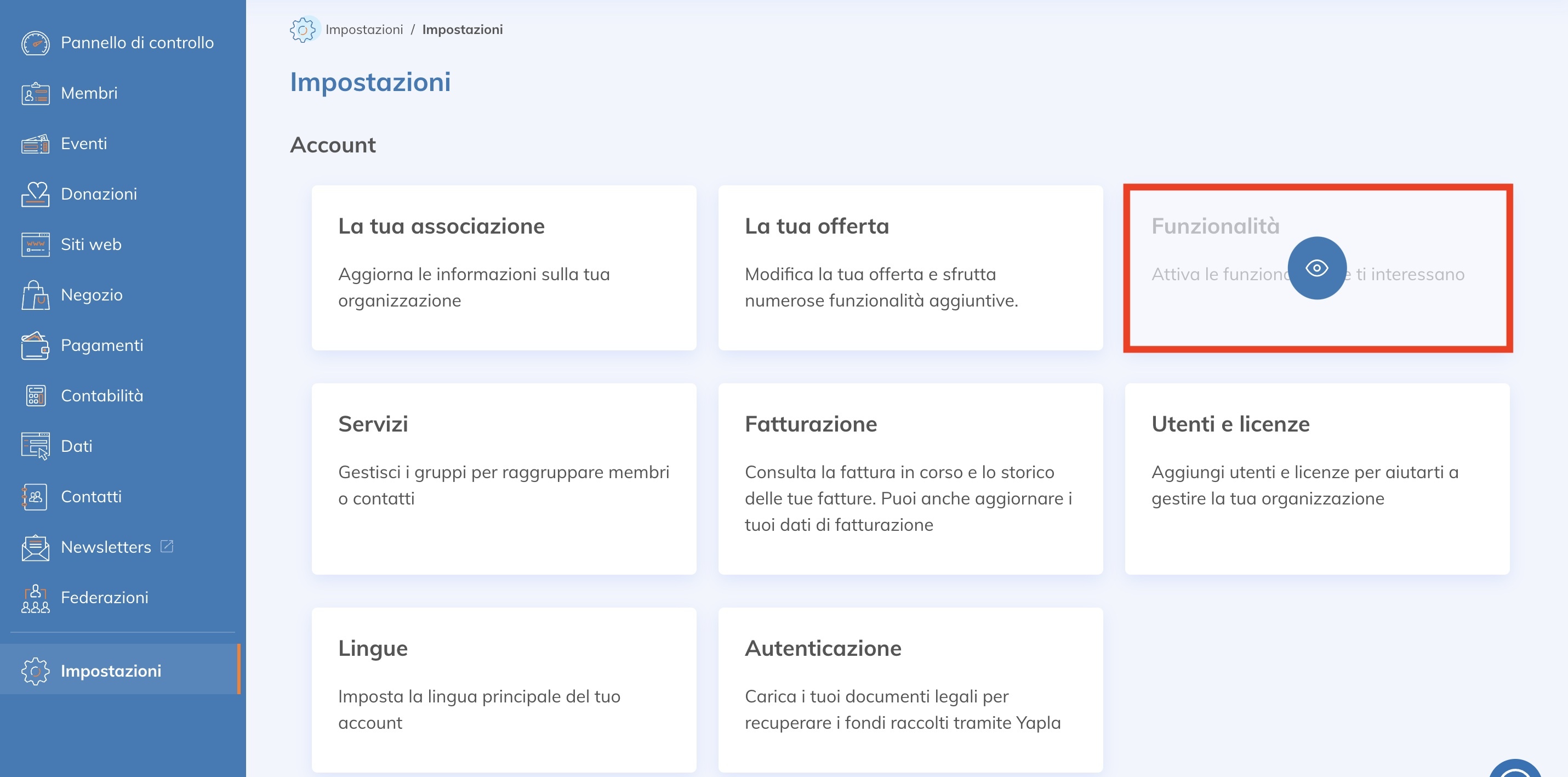This screenshot has height=777, width=1568.
Task: Open Membri via its ID-card icon
Action: [x=35, y=94]
